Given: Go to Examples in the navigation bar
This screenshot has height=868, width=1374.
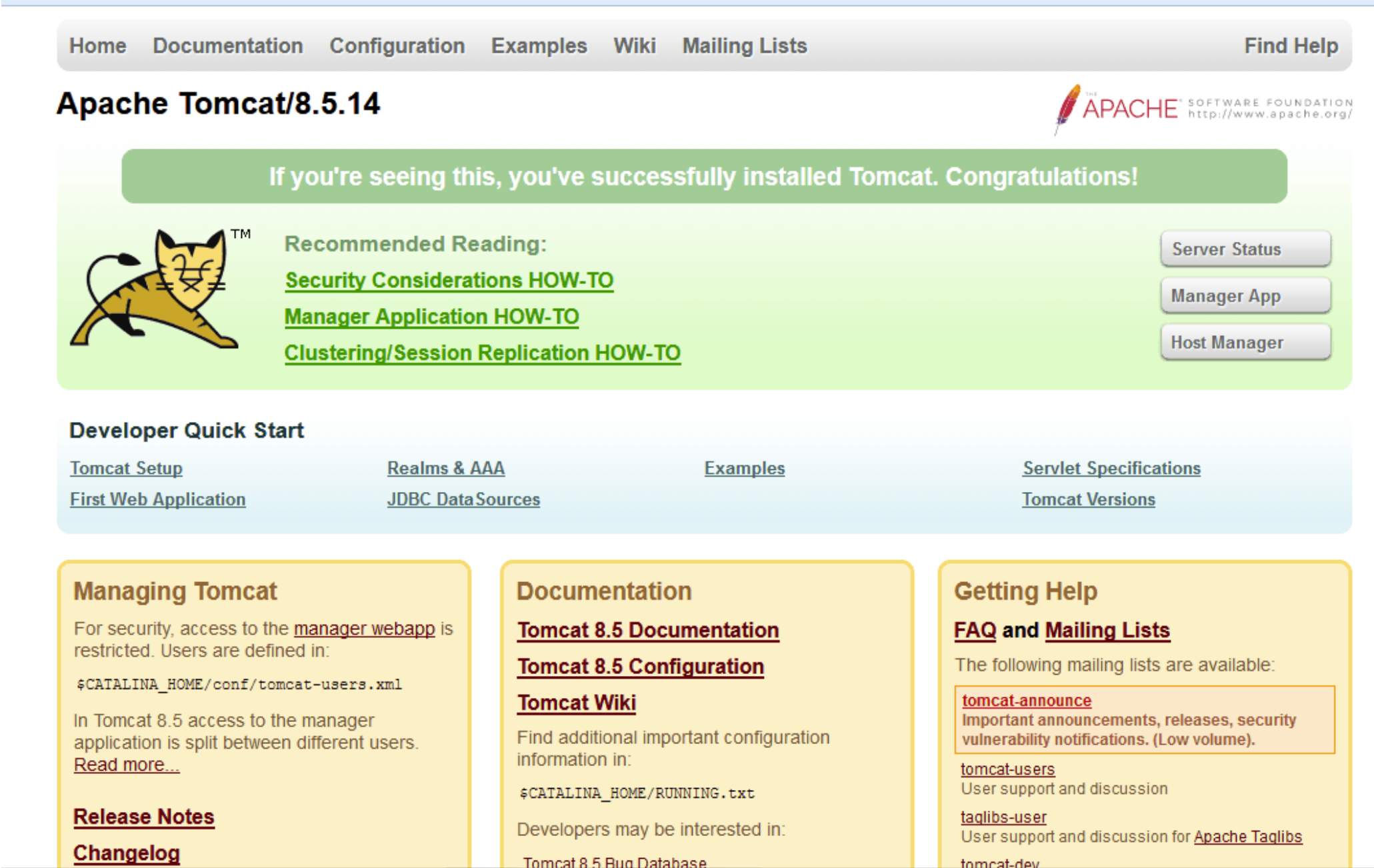Looking at the screenshot, I should point(539,46).
